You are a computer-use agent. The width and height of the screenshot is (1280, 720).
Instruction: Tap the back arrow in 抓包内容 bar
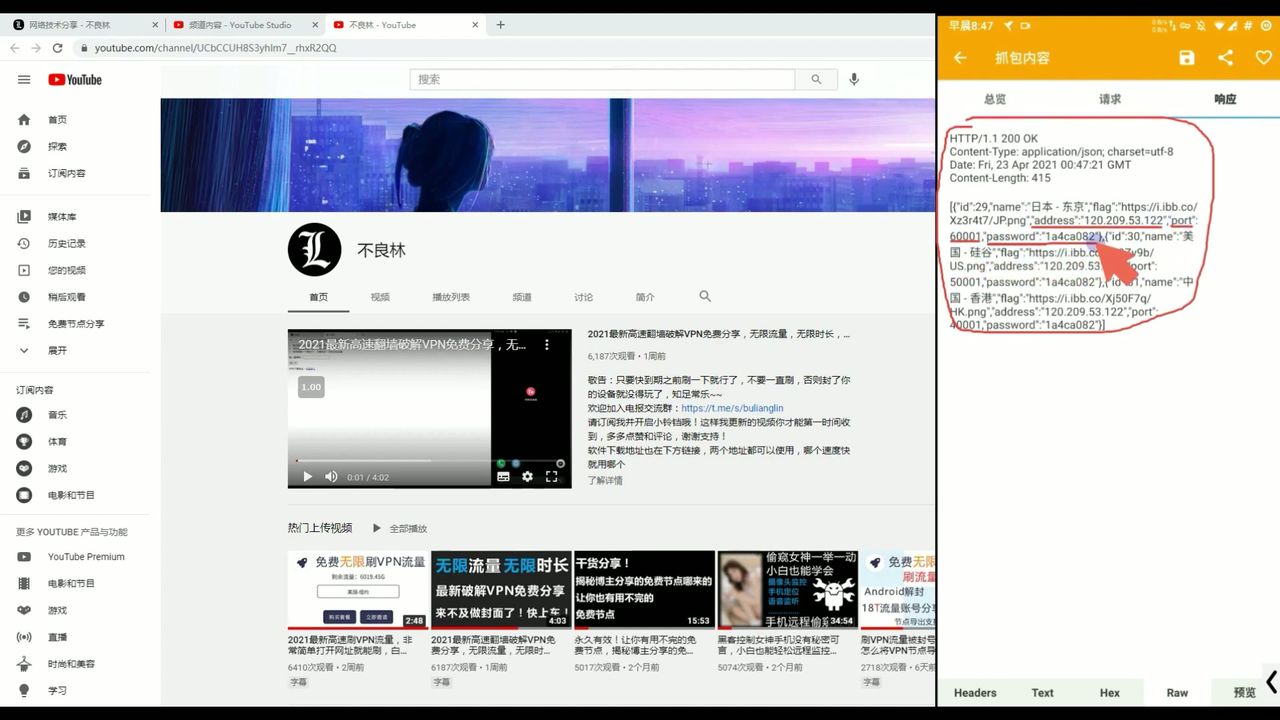point(958,57)
